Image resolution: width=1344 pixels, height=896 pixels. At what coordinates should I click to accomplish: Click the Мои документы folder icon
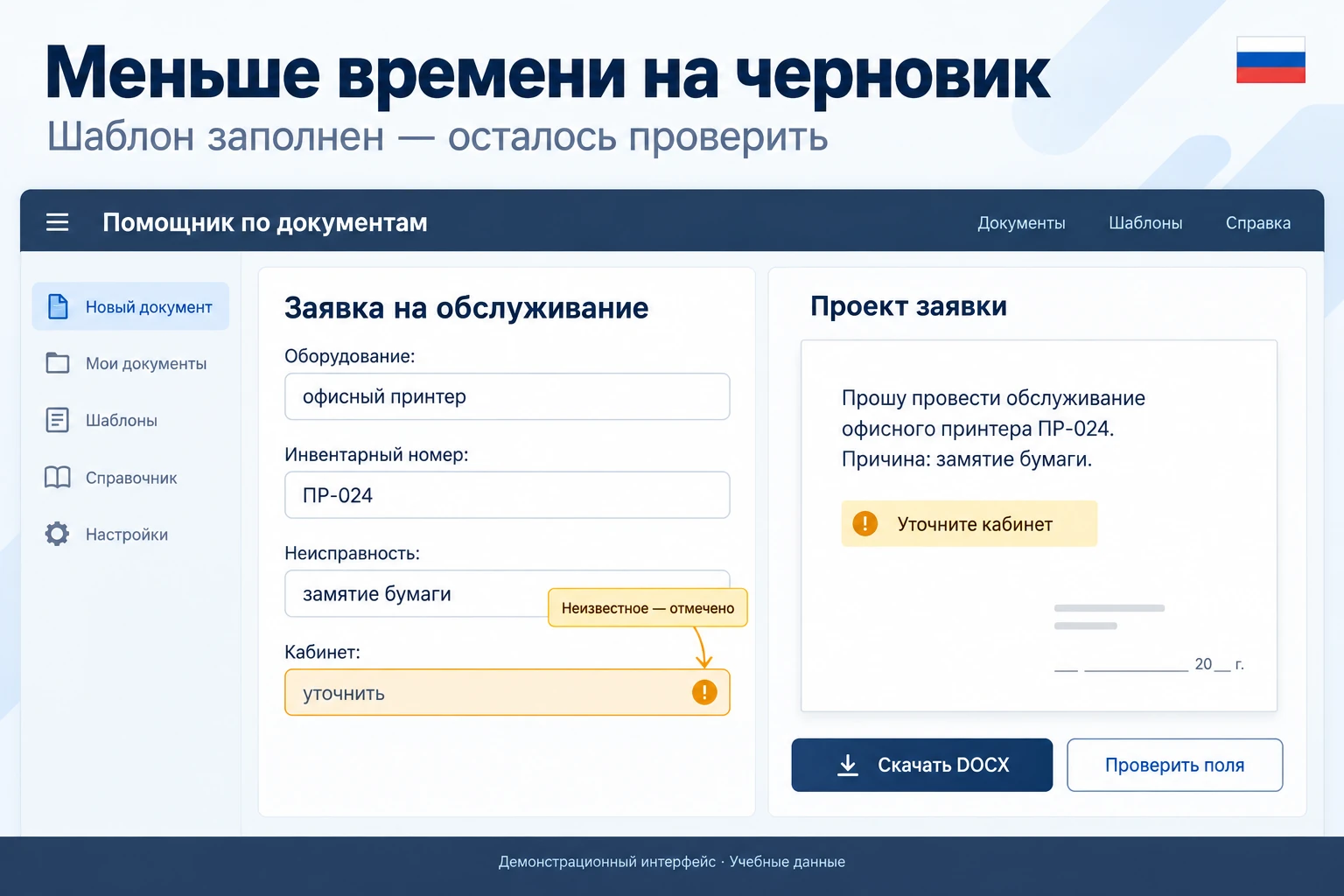(58, 363)
